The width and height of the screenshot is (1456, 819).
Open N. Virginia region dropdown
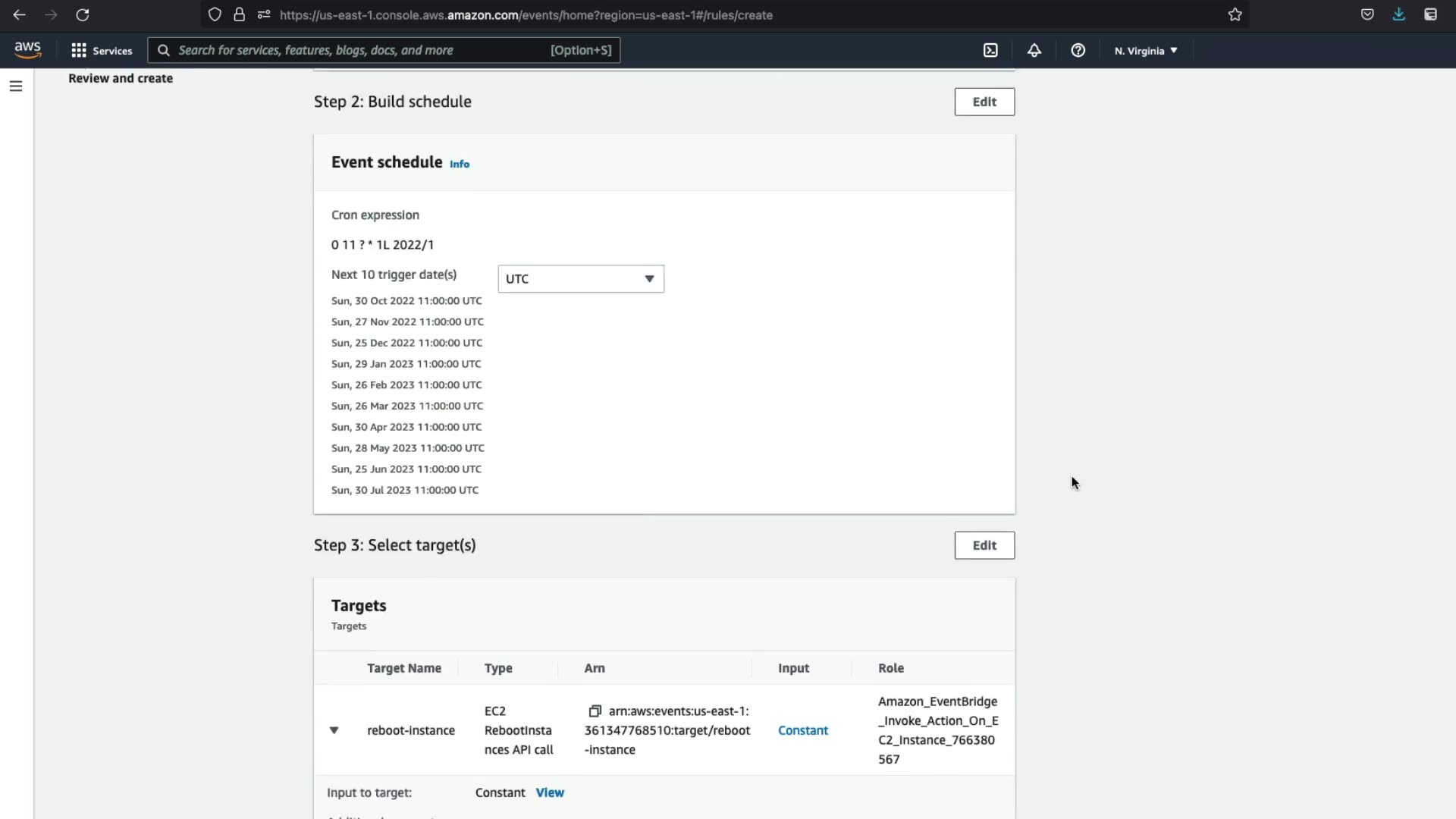tap(1145, 51)
